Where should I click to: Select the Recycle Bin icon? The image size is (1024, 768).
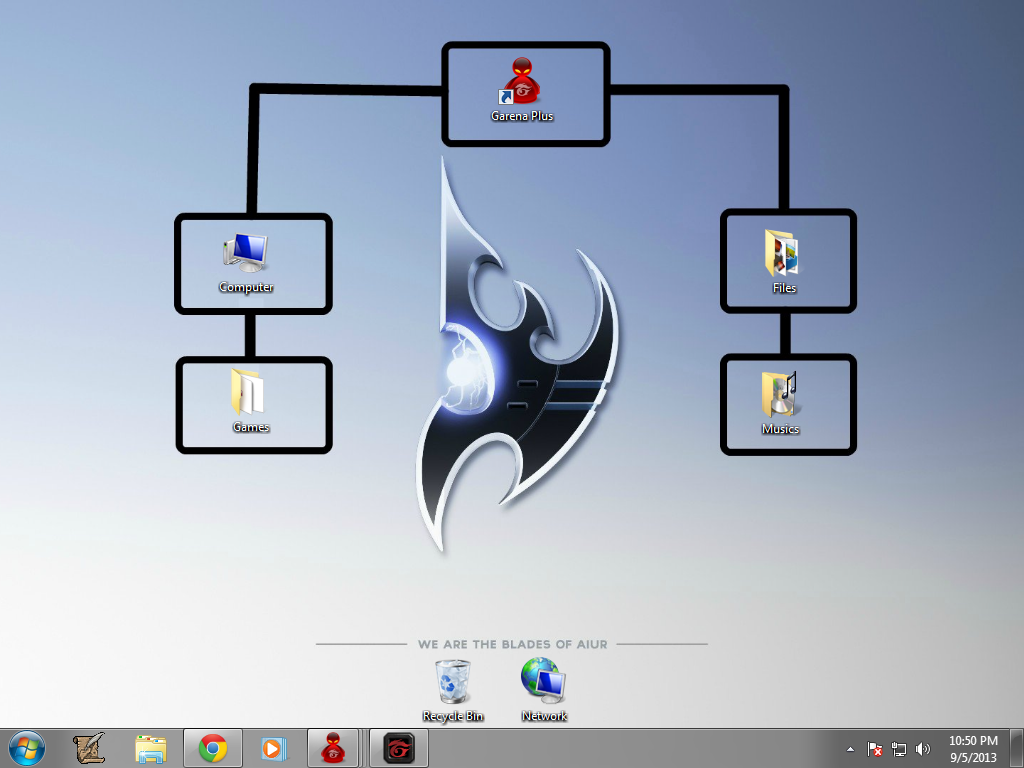453,690
